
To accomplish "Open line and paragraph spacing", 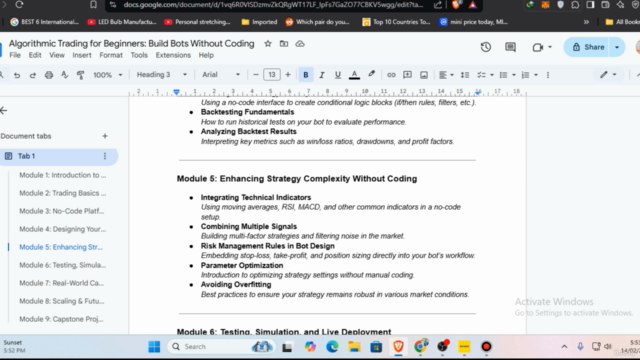I will click(464, 75).
